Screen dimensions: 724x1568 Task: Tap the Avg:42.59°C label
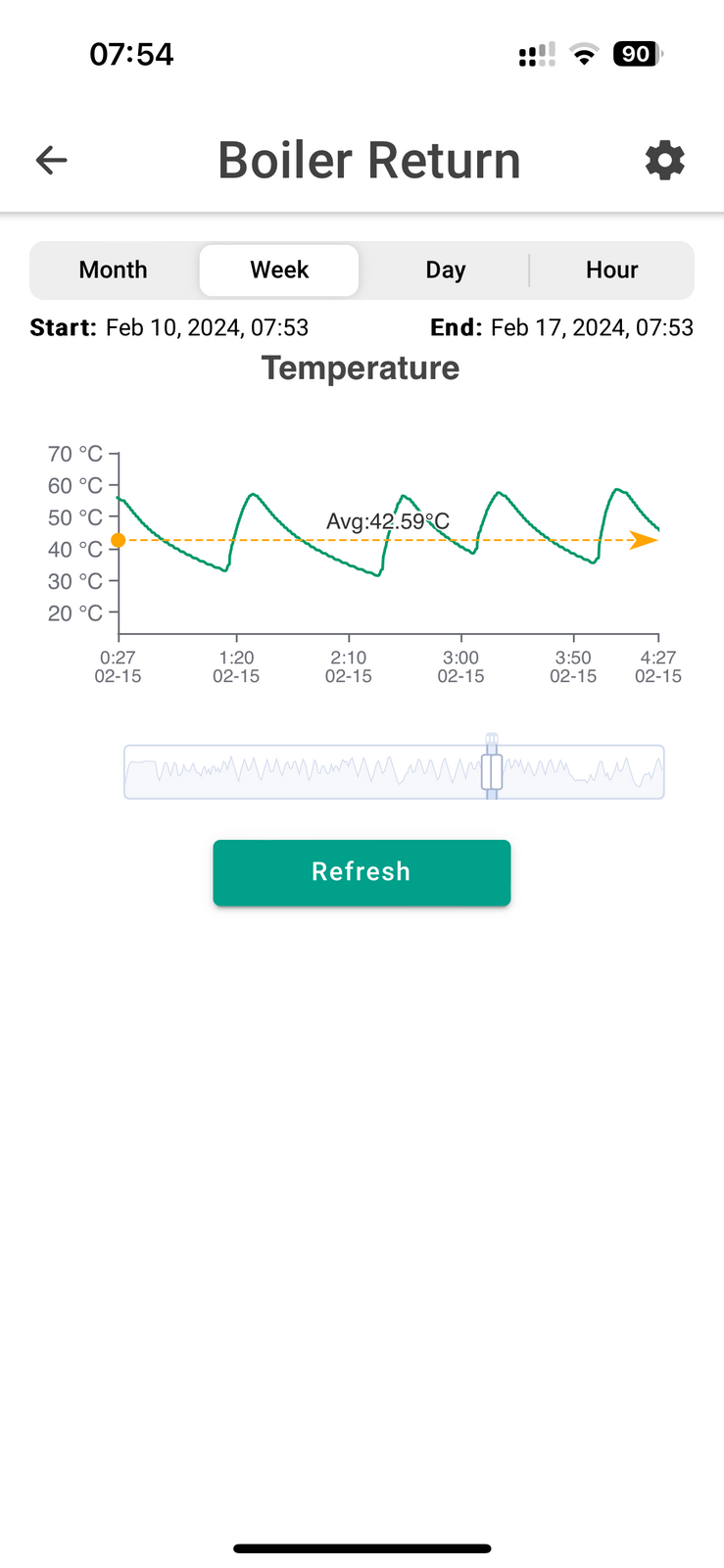point(388,521)
